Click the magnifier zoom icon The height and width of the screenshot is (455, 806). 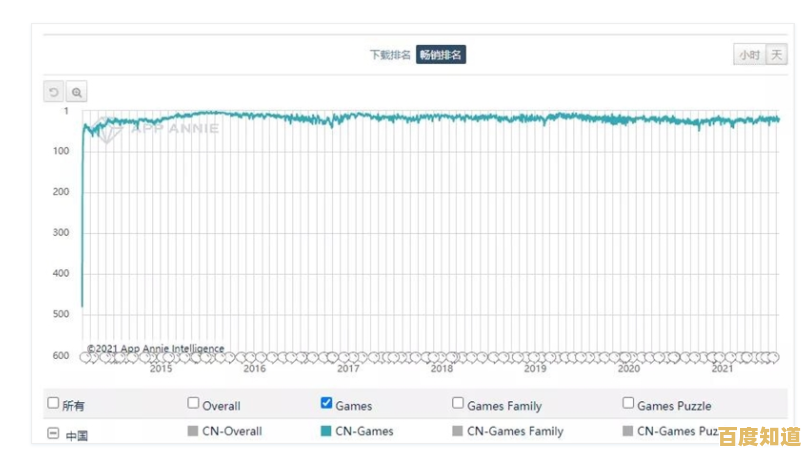coord(77,92)
